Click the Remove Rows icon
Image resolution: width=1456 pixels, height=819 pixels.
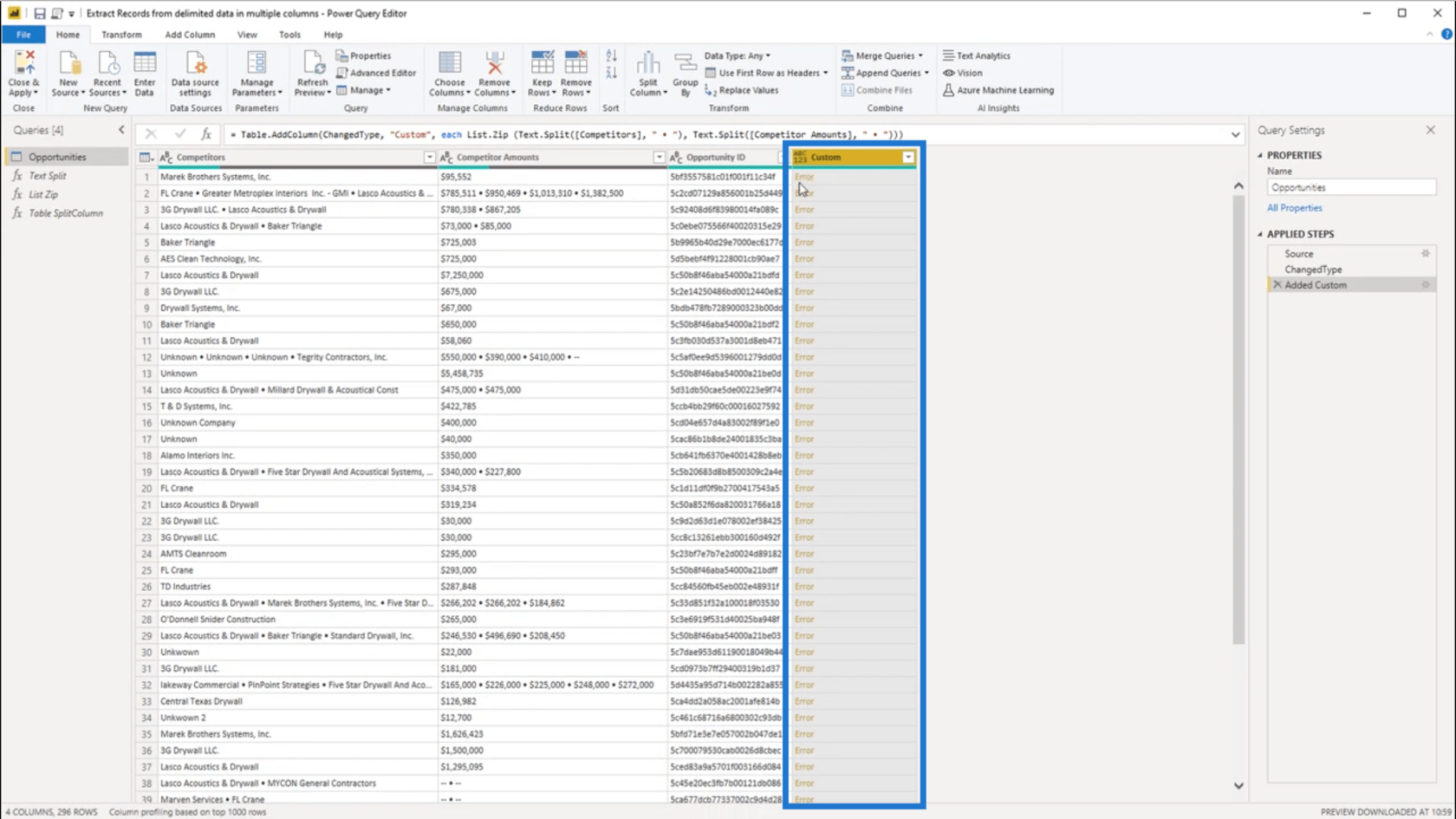[x=575, y=62]
